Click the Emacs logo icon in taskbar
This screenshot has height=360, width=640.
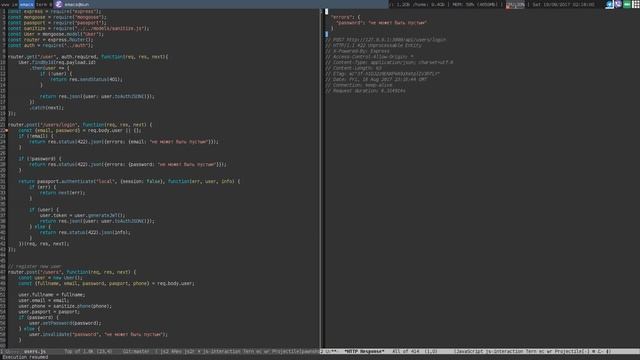click(x=59, y=4)
